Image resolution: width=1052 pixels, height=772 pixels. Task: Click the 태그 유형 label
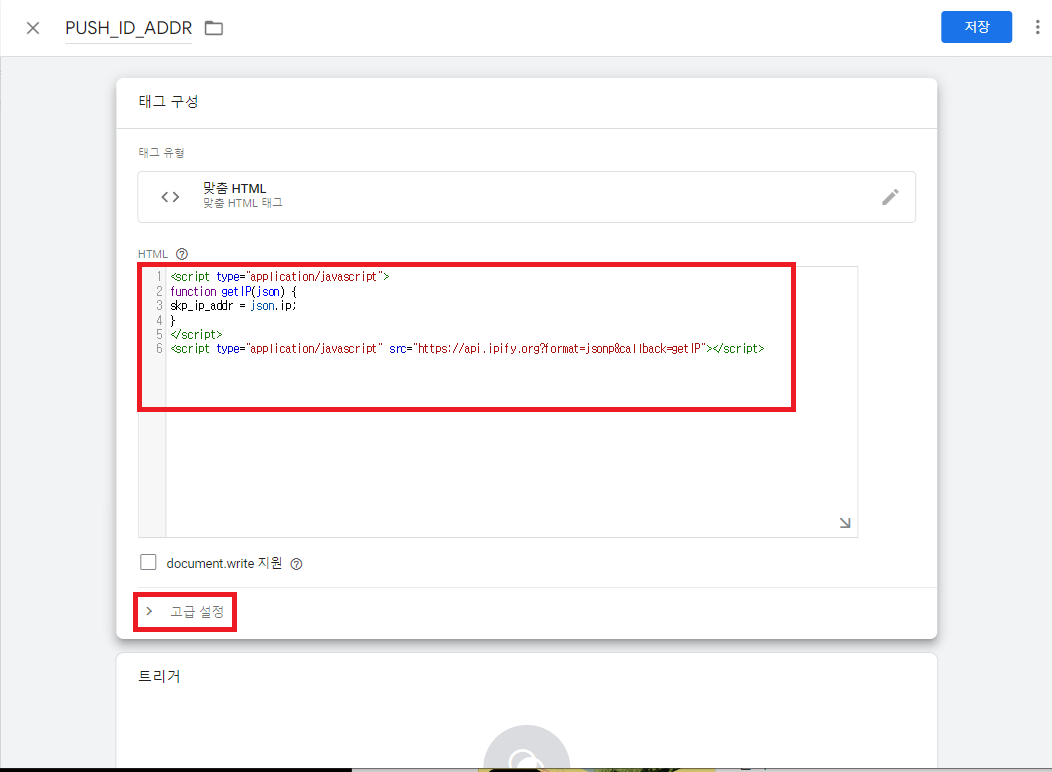coord(161,153)
